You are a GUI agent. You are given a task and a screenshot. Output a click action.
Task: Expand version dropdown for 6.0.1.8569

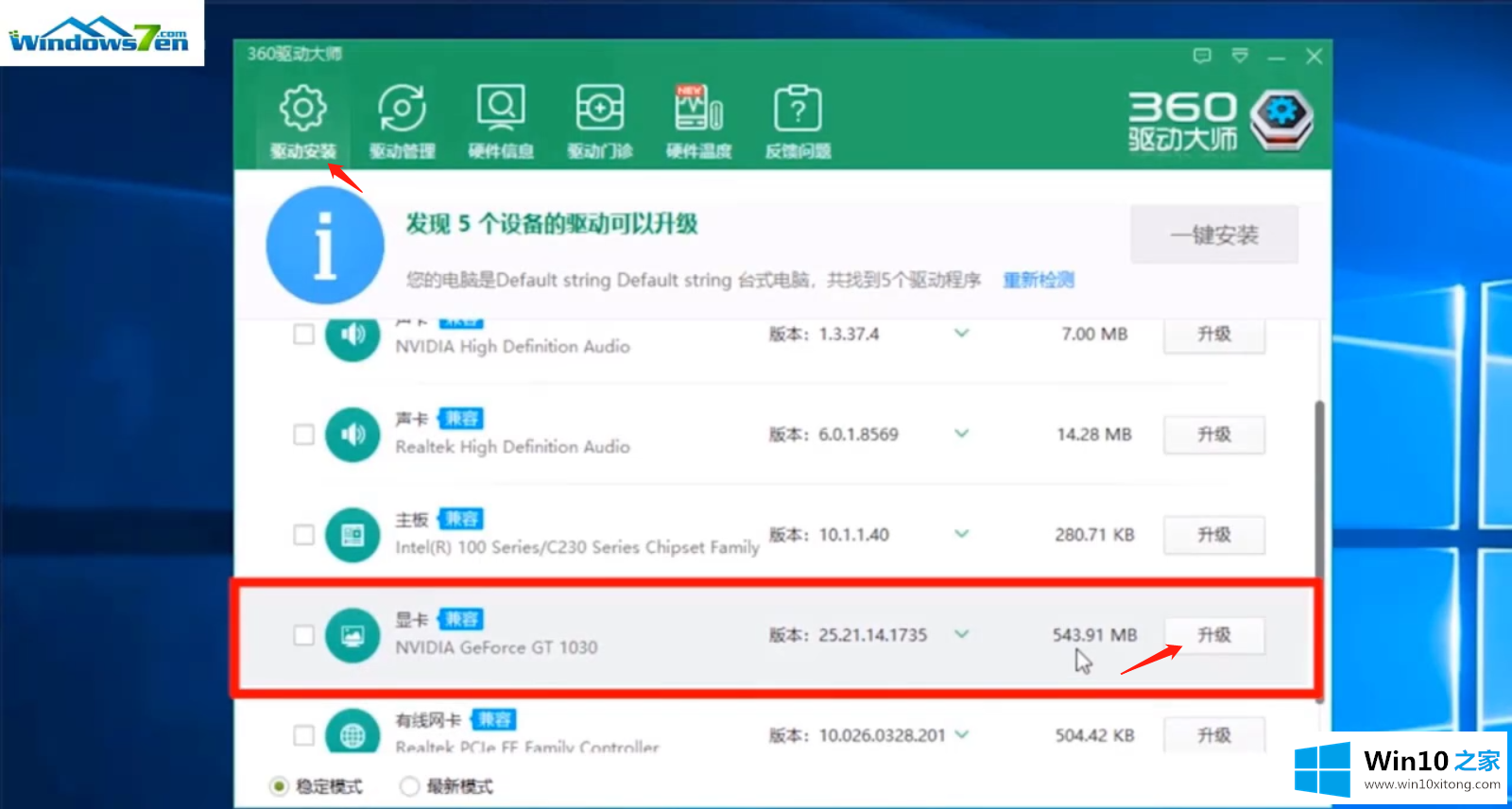click(962, 434)
